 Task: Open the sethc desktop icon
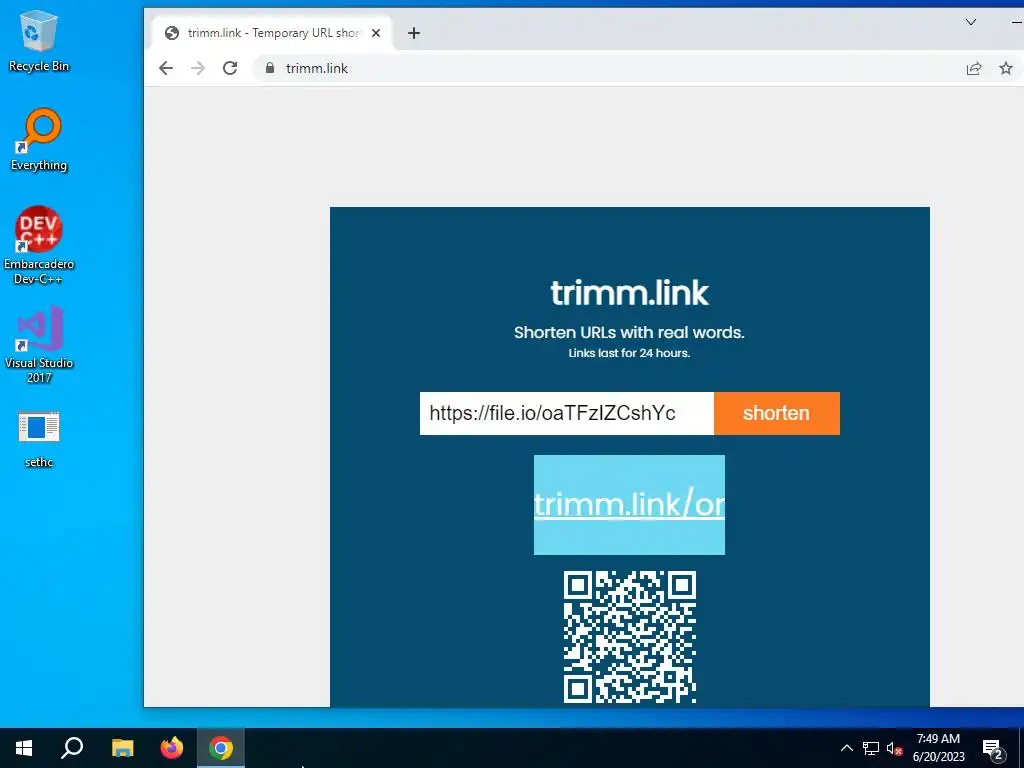[39, 439]
